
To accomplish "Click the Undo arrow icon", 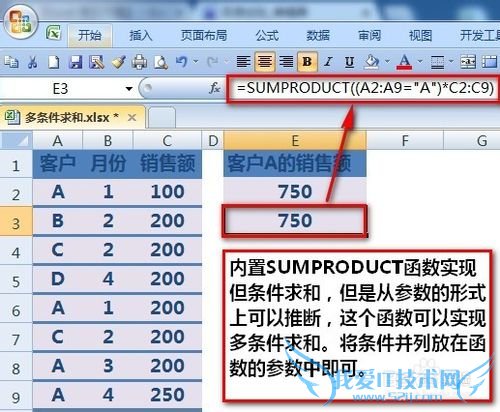I will [x=182, y=62].
